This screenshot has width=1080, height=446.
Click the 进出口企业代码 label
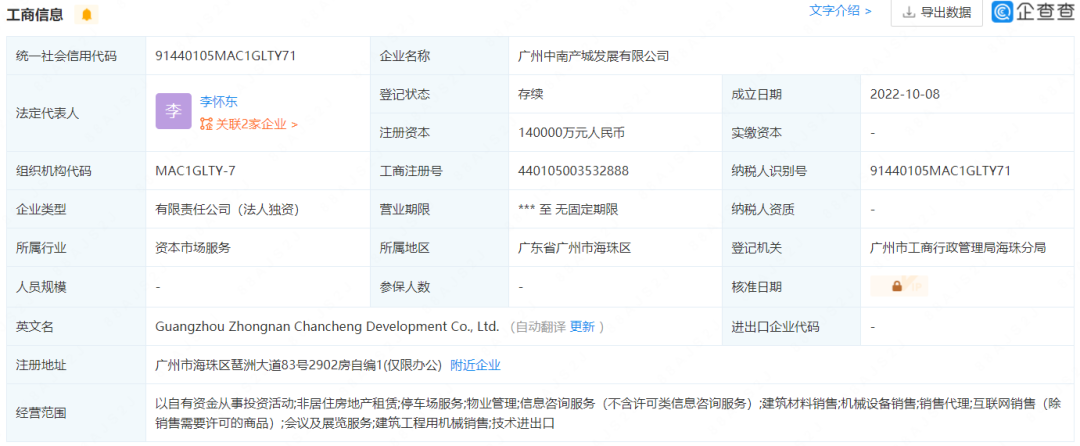pos(776,327)
